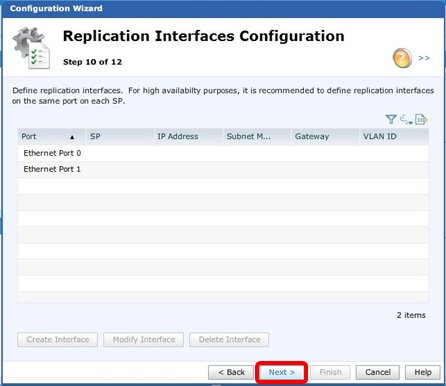Click the export table icon
Image resolution: width=446 pixels, height=386 pixels.
(421, 119)
